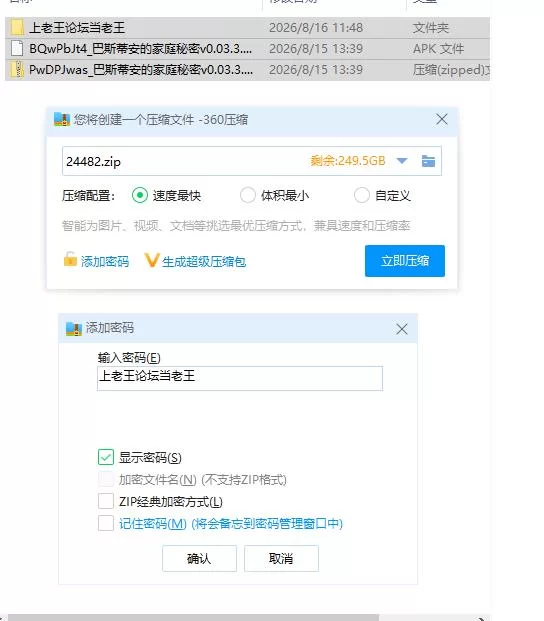Viewport: 544px width, 621px height.
Task: Click the date 2026/8/16 11:48
Action: (x=316, y=28)
